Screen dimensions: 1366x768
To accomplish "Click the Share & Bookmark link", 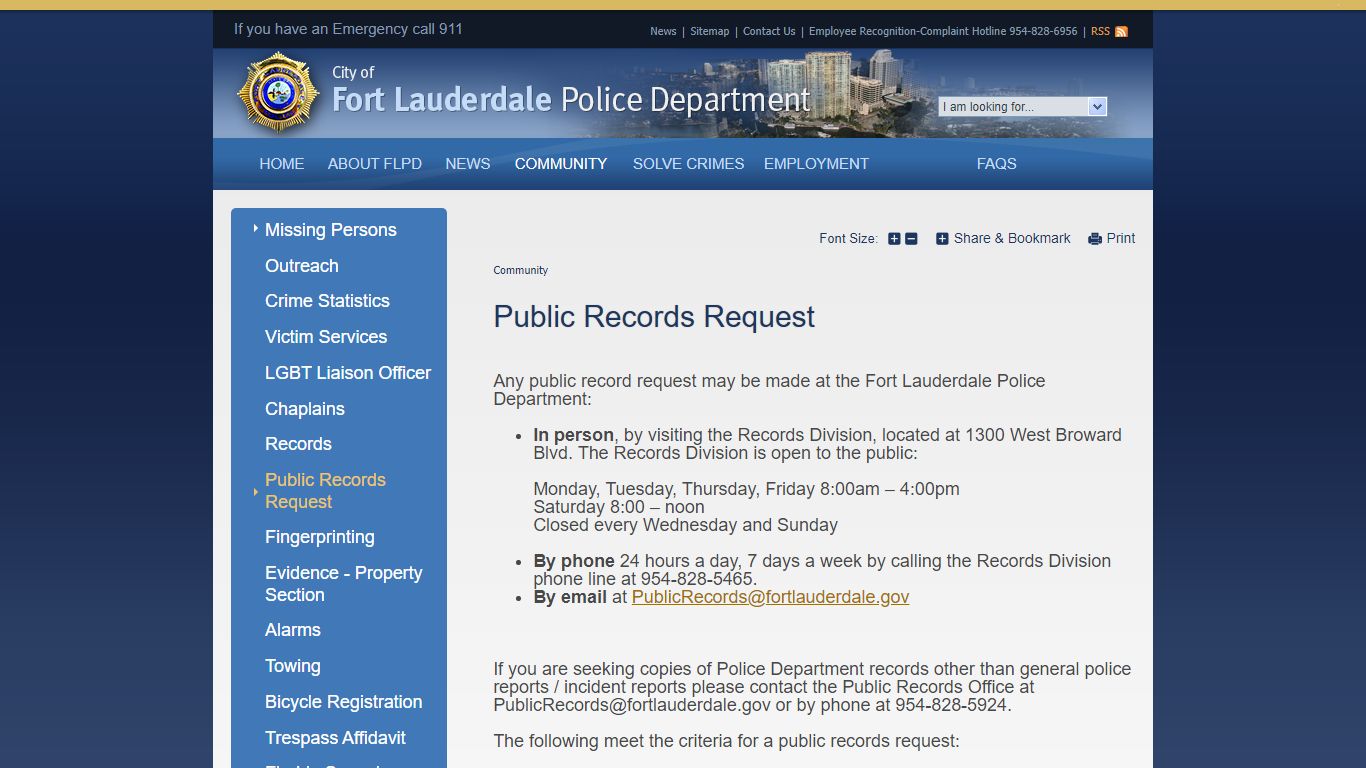I will [x=1012, y=239].
